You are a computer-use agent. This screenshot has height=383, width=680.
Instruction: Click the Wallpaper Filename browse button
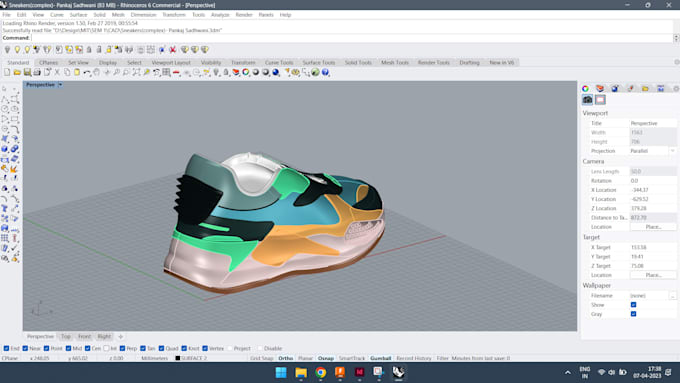(x=673, y=296)
